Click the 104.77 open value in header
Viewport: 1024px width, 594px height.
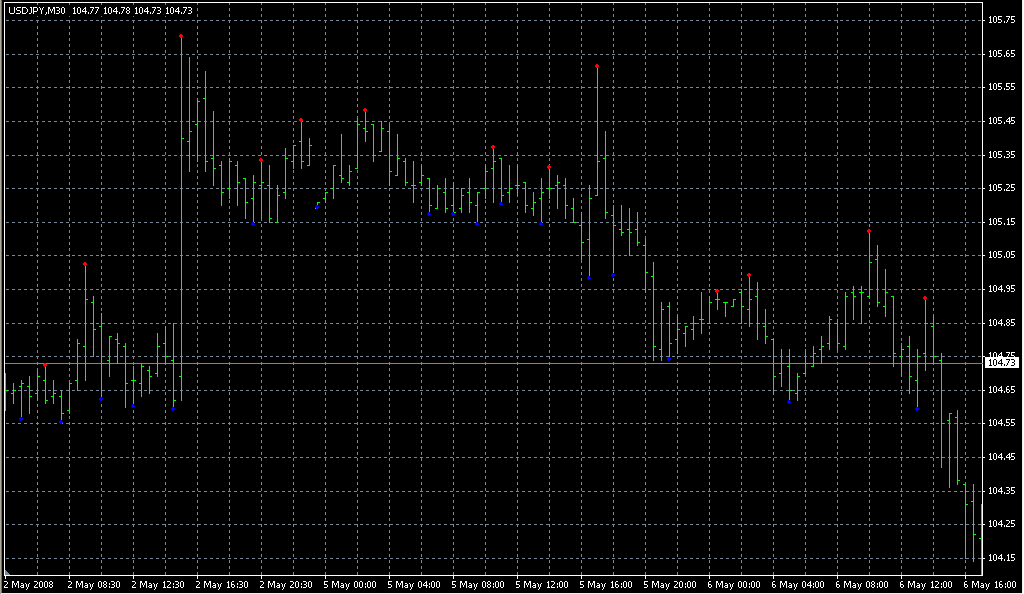(85, 11)
